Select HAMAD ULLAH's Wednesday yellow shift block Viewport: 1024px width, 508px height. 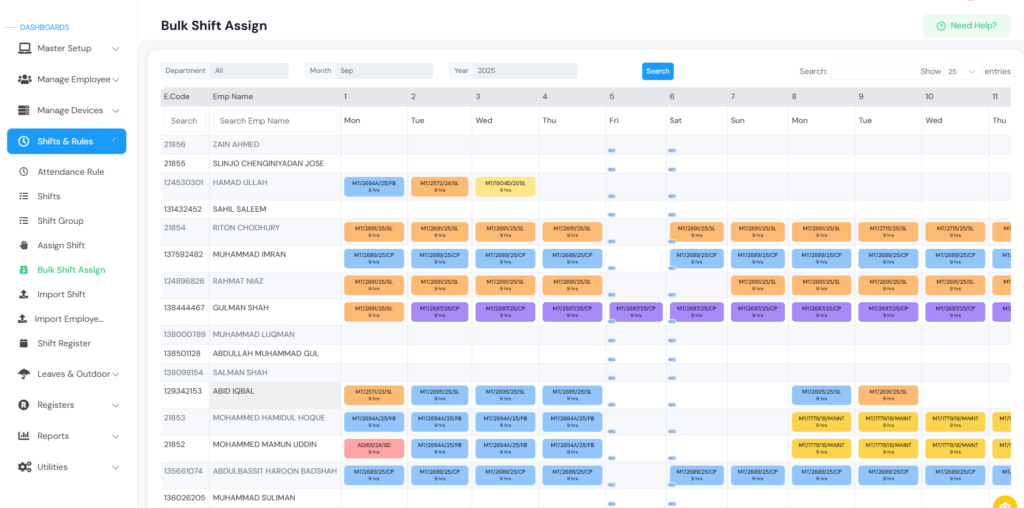pyautogui.click(x=505, y=187)
